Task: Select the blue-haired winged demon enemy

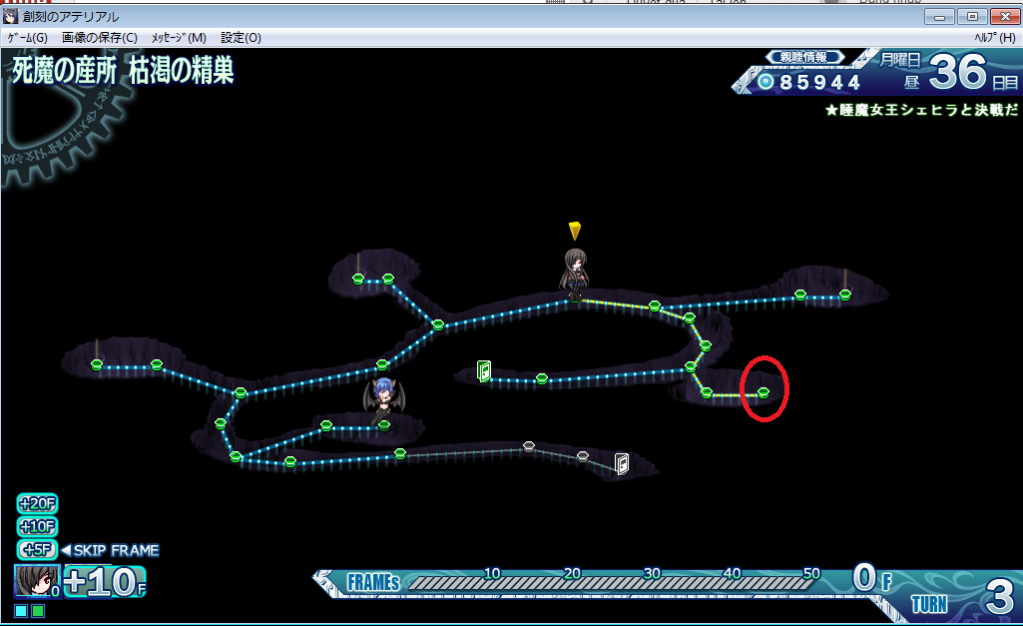Action: coord(384,401)
